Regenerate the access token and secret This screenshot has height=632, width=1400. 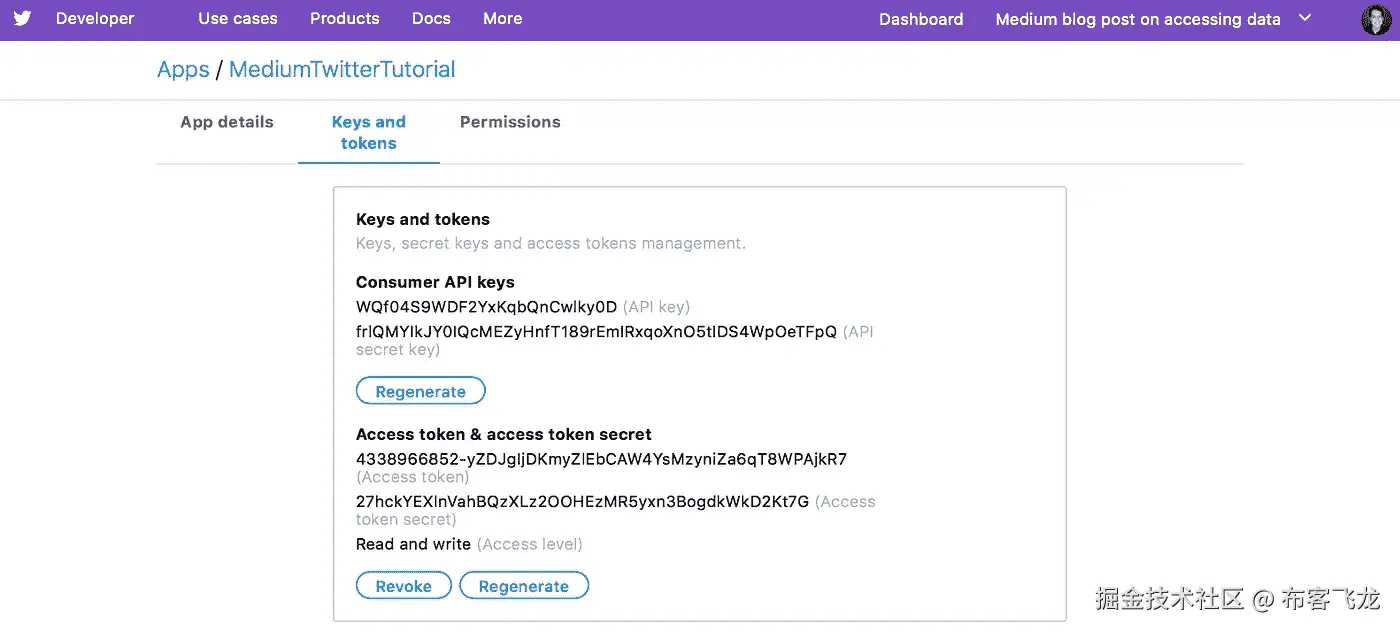tap(524, 586)
